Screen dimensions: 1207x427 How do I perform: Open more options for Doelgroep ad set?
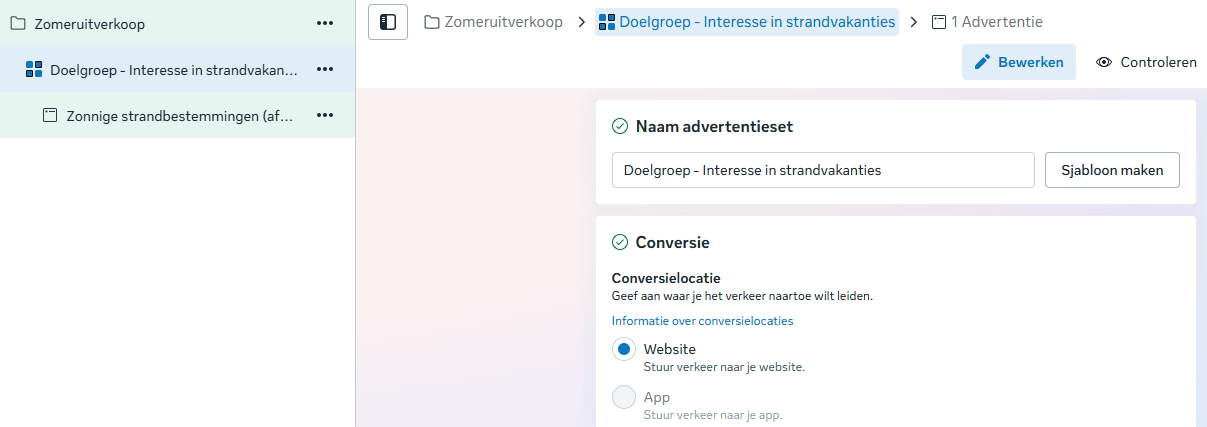tap(325, 69)
